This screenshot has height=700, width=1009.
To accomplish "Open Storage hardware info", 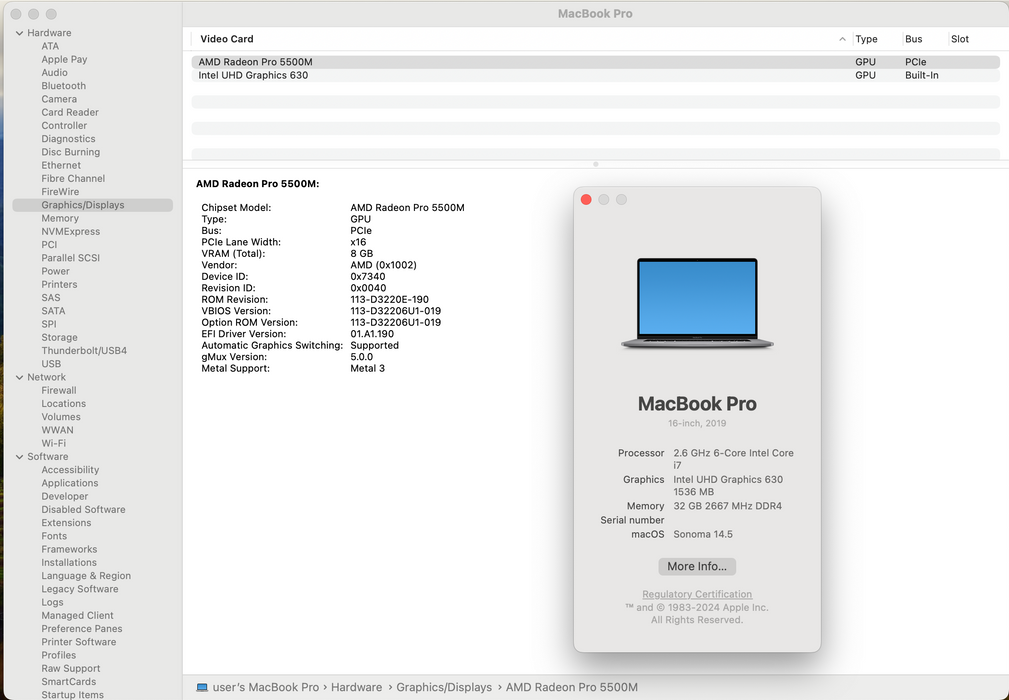I will tap(59, 337).
